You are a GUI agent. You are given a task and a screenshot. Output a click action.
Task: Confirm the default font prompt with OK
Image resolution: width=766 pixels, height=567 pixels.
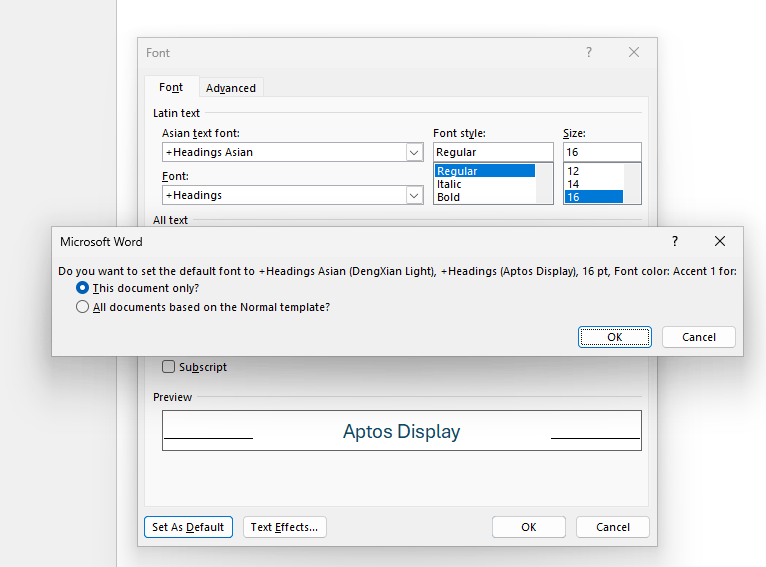tap(615, 337)
